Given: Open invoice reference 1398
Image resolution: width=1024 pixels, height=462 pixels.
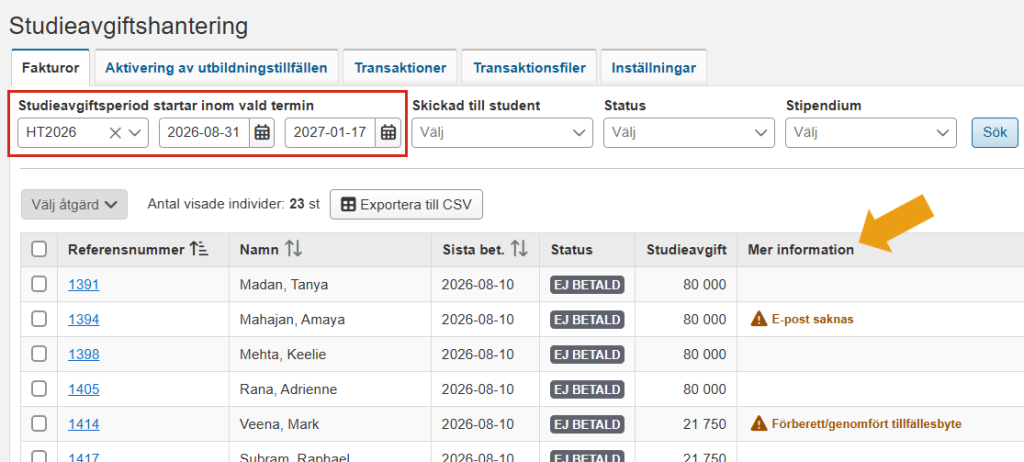Looking at the screenshot, I should click(x=84, y=354).
